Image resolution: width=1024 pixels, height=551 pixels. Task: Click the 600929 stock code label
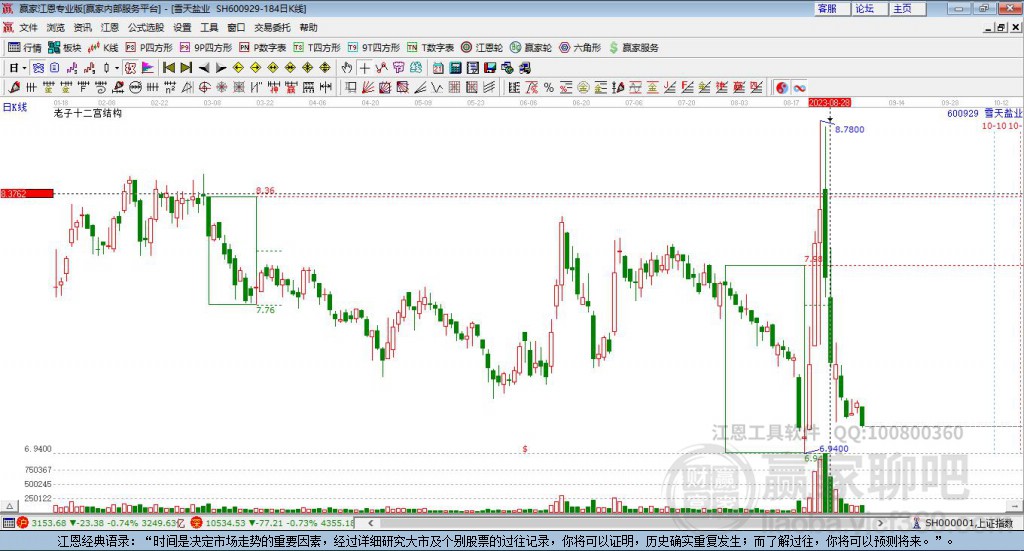tap(963, 114)
